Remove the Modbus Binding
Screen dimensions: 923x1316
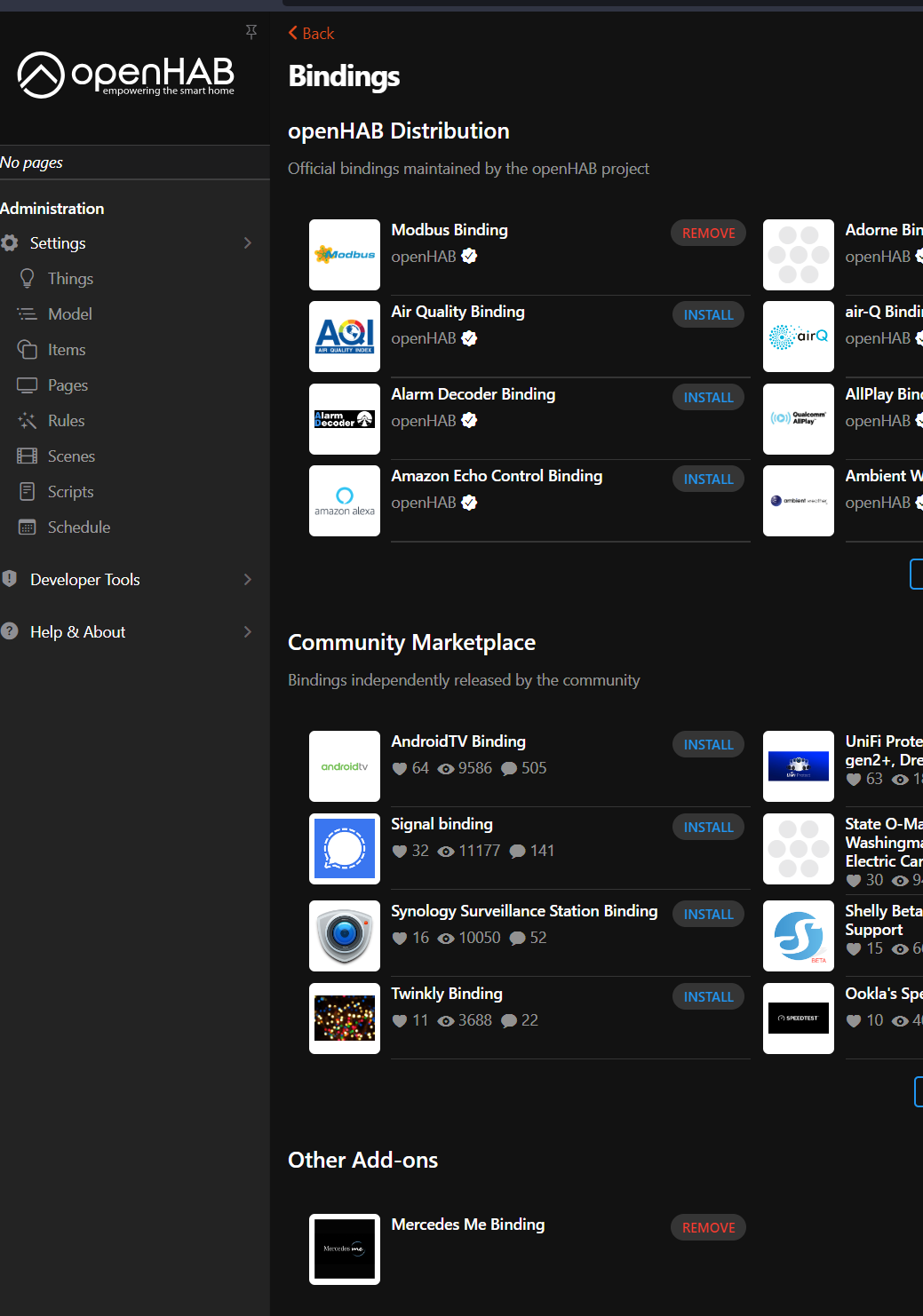[708, 233]
